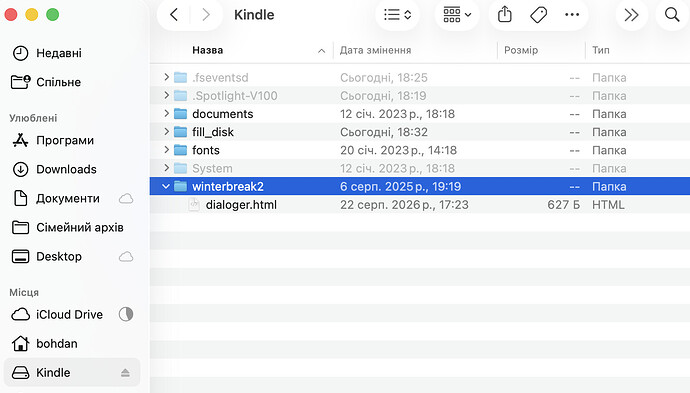Click iCloud status icon next to Desktop
Viewport: 690px width, 393px height.
126,257
